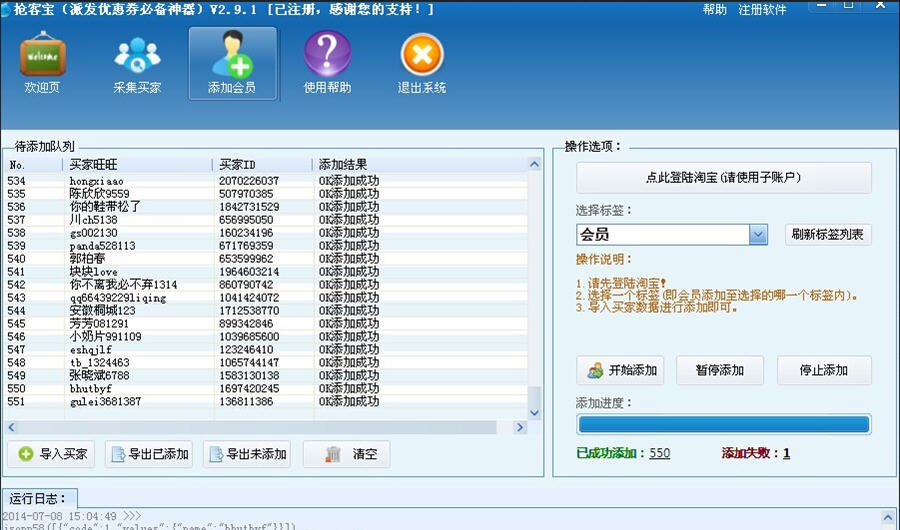Screen dimensions: 900x530
Task: Open the 注册软件 register software menu
Action: pos(762,9)
